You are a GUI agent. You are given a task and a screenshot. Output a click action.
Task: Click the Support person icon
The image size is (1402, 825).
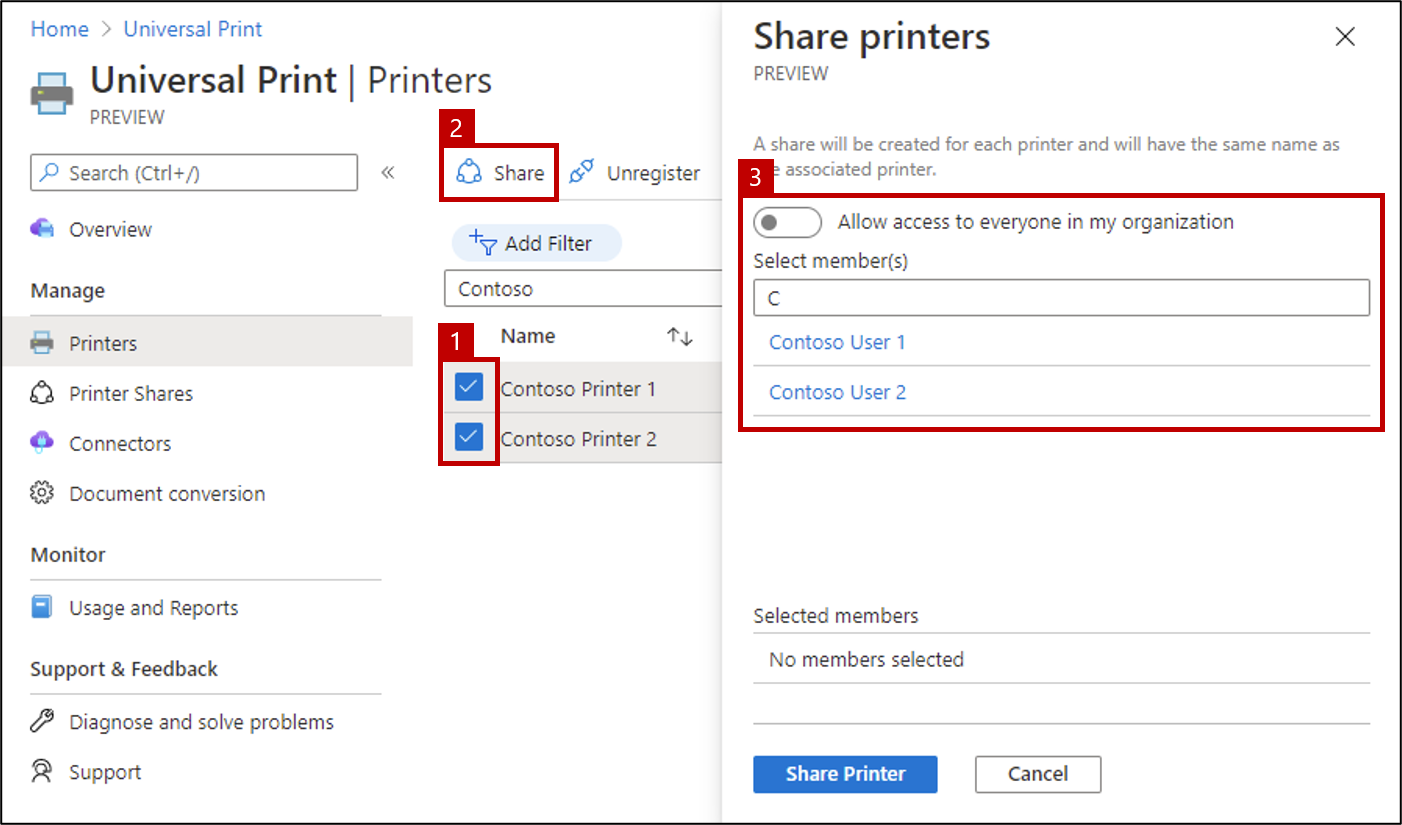[x=42, y=771]
